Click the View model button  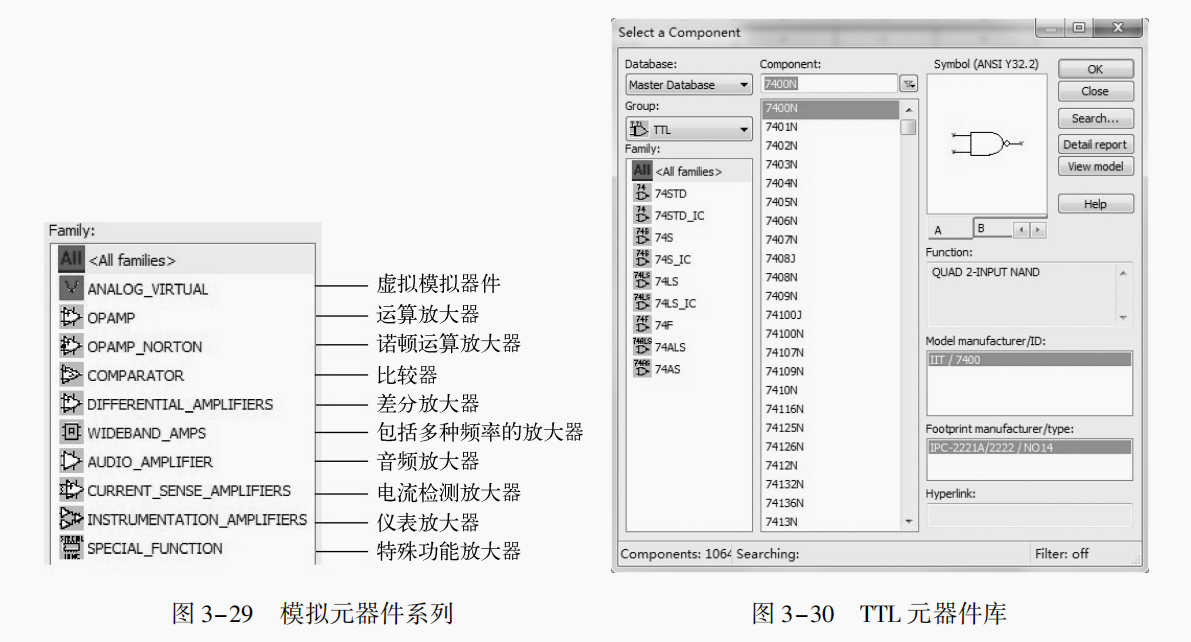tap(1095, 167)
